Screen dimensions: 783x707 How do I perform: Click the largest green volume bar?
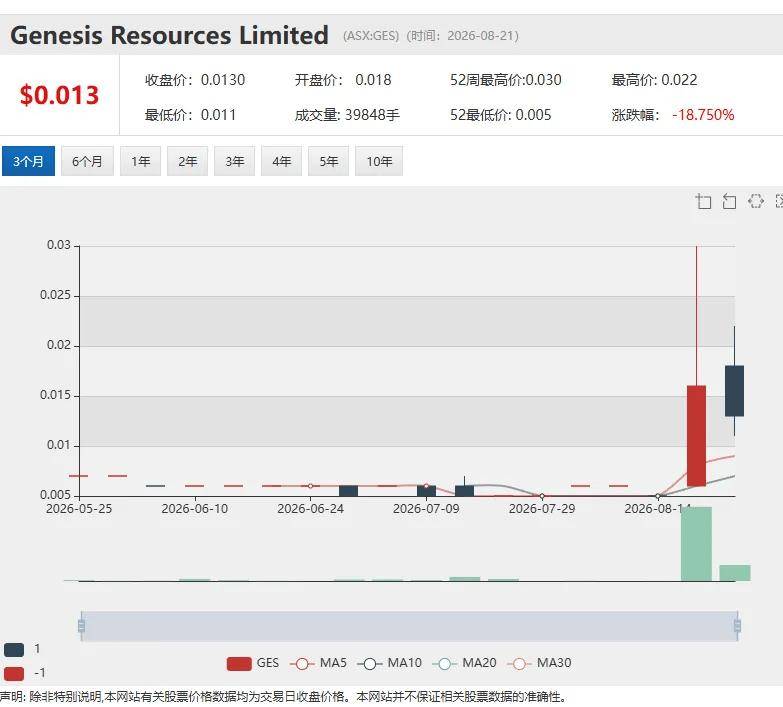coord(696,544)
